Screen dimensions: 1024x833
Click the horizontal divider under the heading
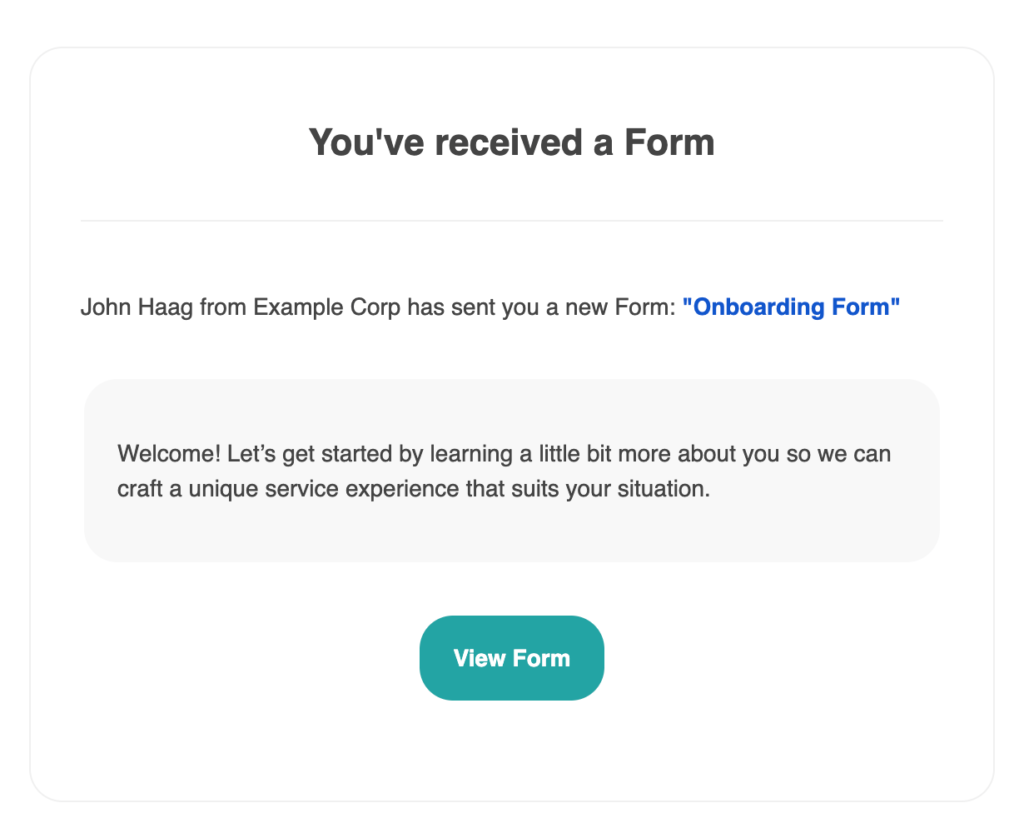point(511,221)
